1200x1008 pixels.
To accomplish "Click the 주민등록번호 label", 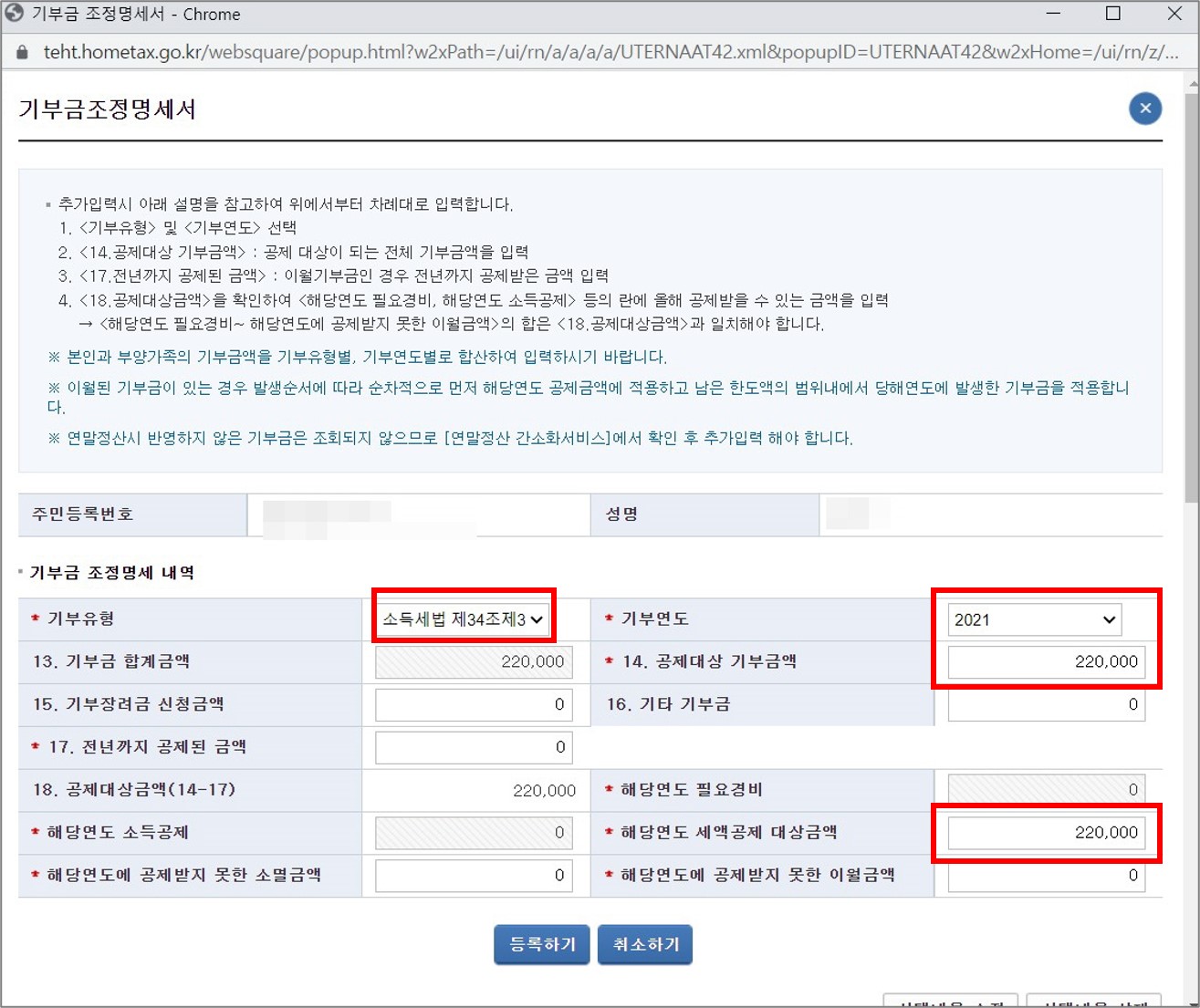I will tap(83, 514).
